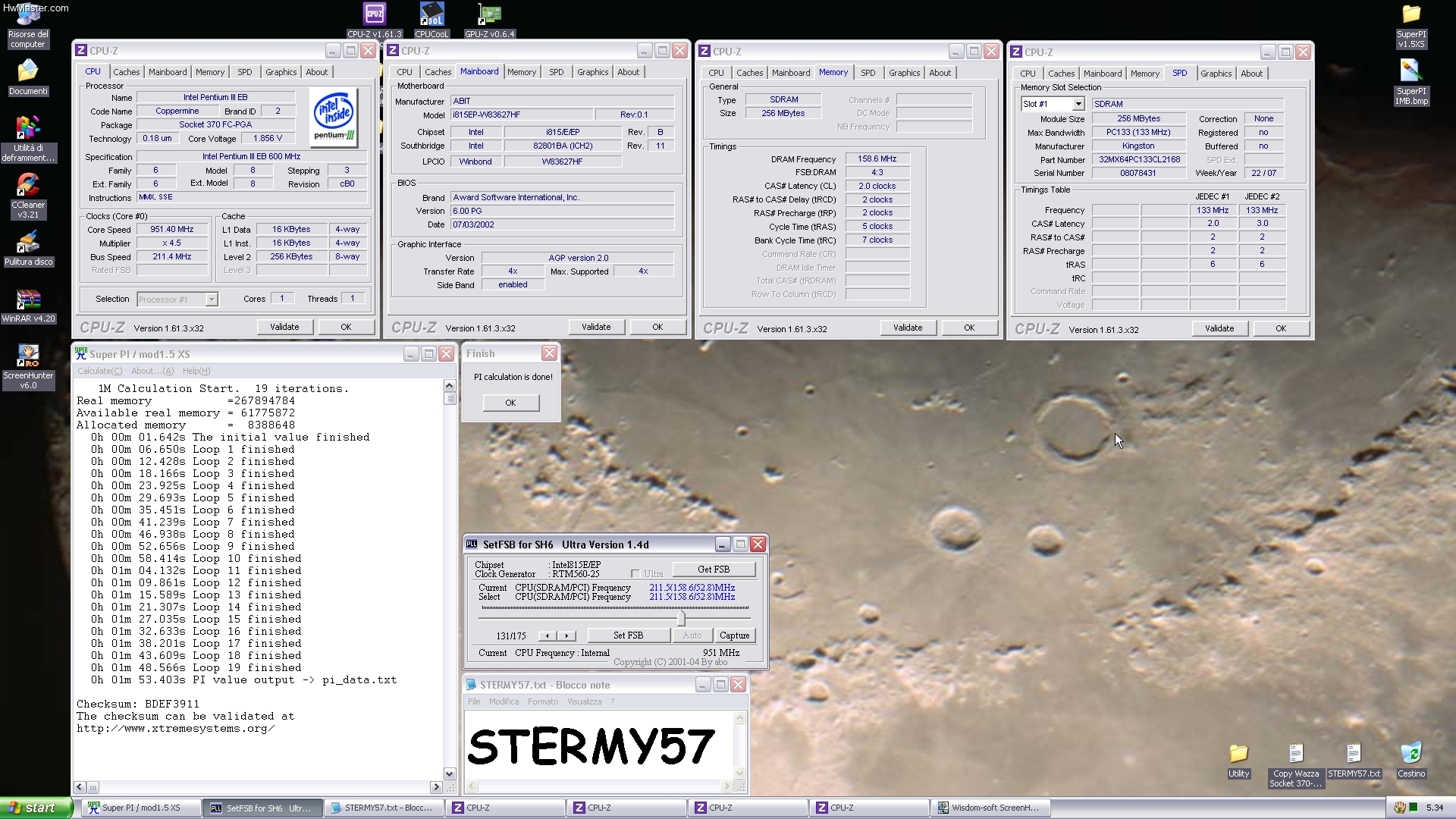Launch ScreenHunter v6.0 desktop icon

[x=28, y=366]
